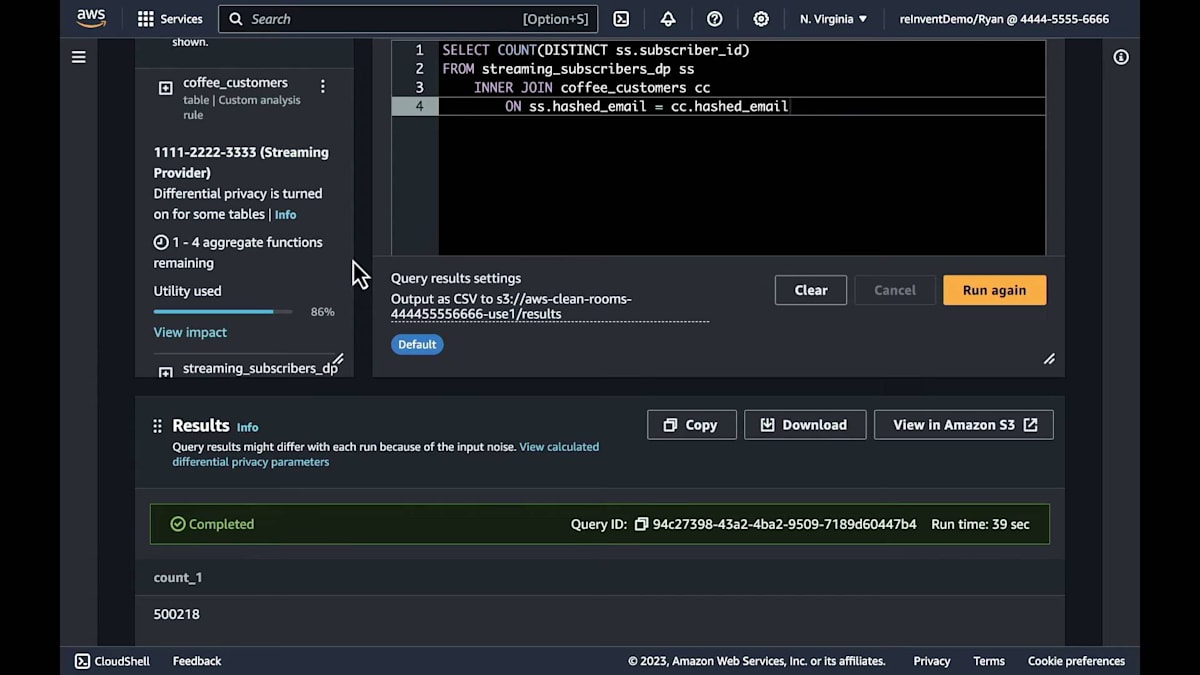Open View calculated differential privacy parameters
The width and height of the screenshot is (1200, 675).
[x=386, y=454]
